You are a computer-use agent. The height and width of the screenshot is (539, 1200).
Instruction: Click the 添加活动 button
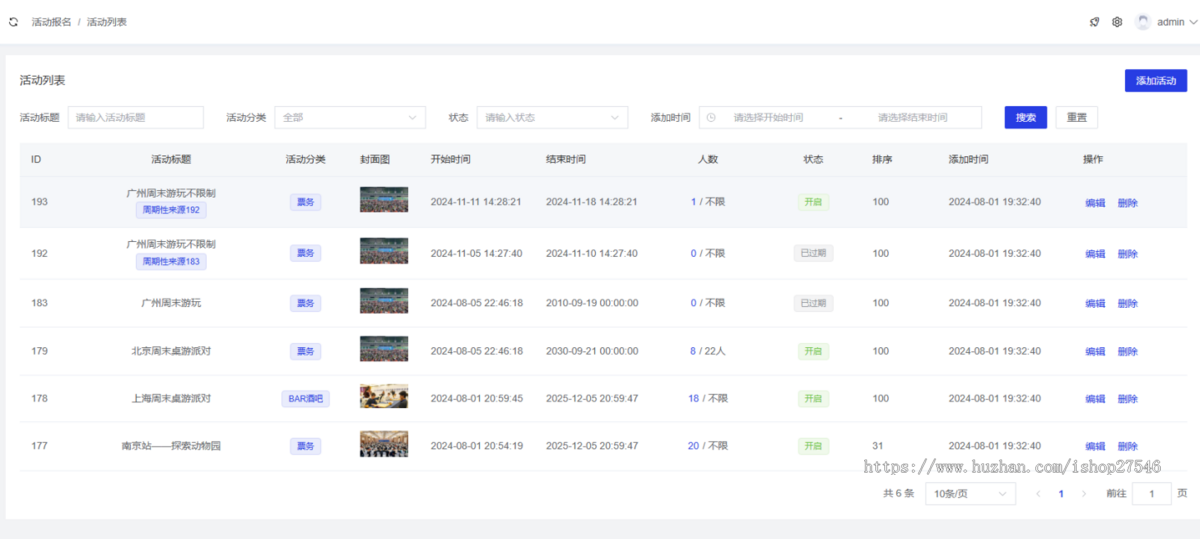click(1155, 81)
